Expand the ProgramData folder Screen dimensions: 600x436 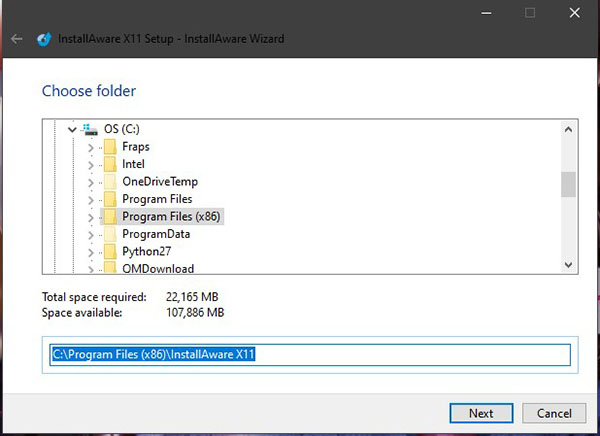(91, 235)
